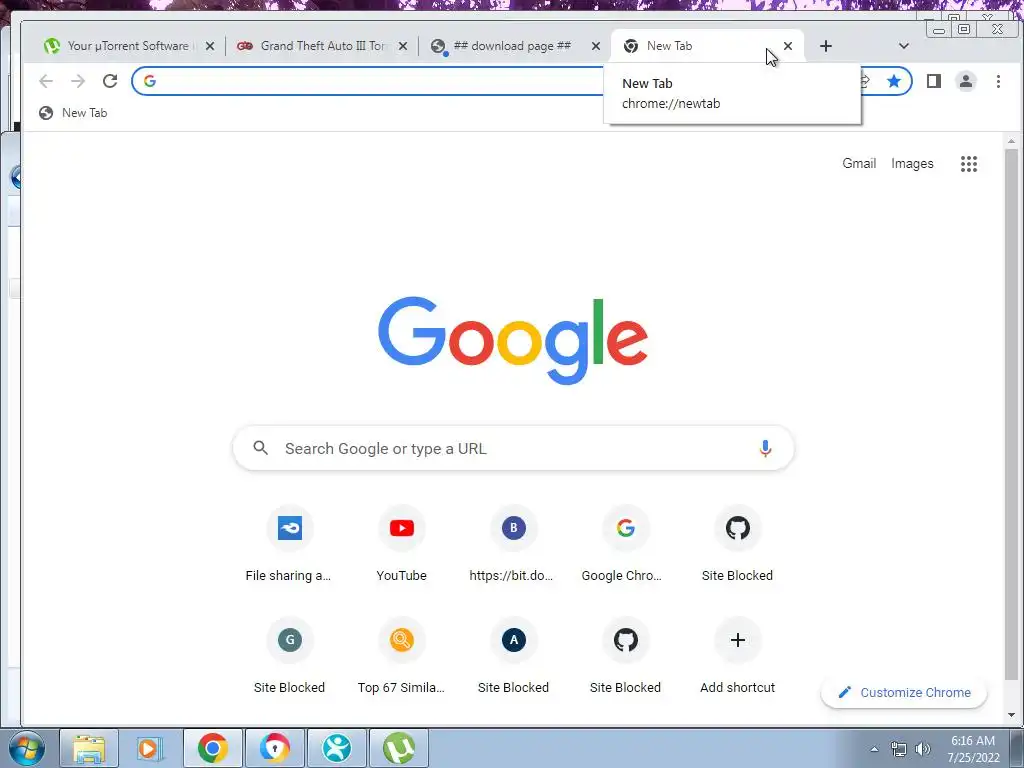This screenshot has height=768, width=1024.
Task: Open File Explorer from taskbar
Action: point(89,748)
